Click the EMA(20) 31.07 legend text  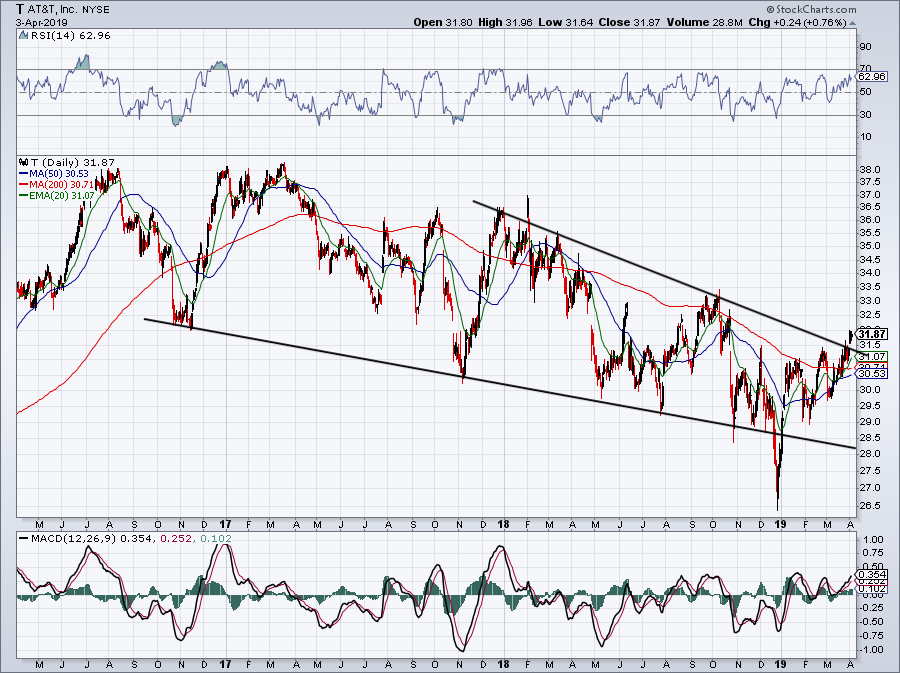(x=61, y=196)
